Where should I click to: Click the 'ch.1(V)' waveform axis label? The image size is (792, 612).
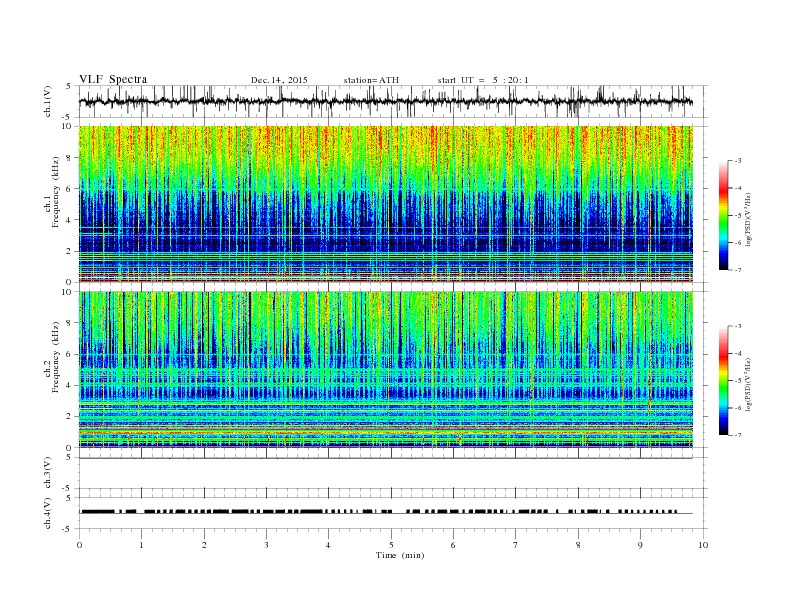tap(47, 101)
